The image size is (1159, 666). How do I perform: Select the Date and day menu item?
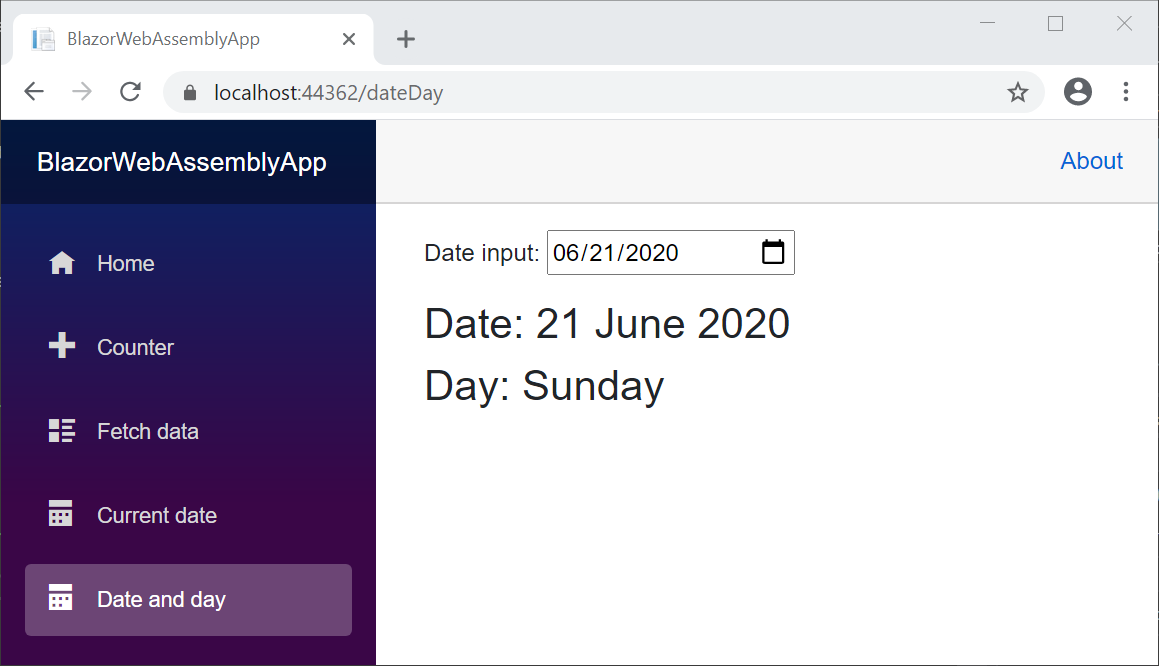point(162,598)
